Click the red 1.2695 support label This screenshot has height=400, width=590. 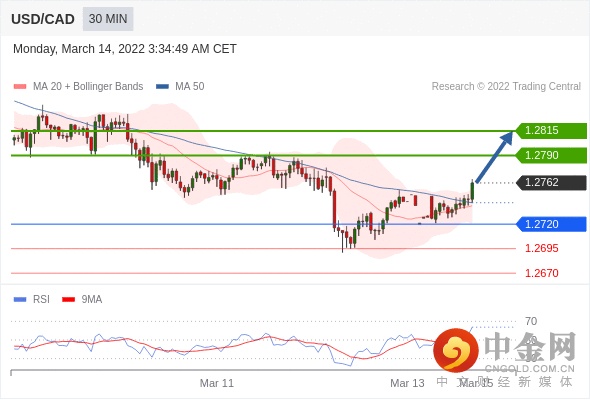pyautogui.click(x=541, y=248)
